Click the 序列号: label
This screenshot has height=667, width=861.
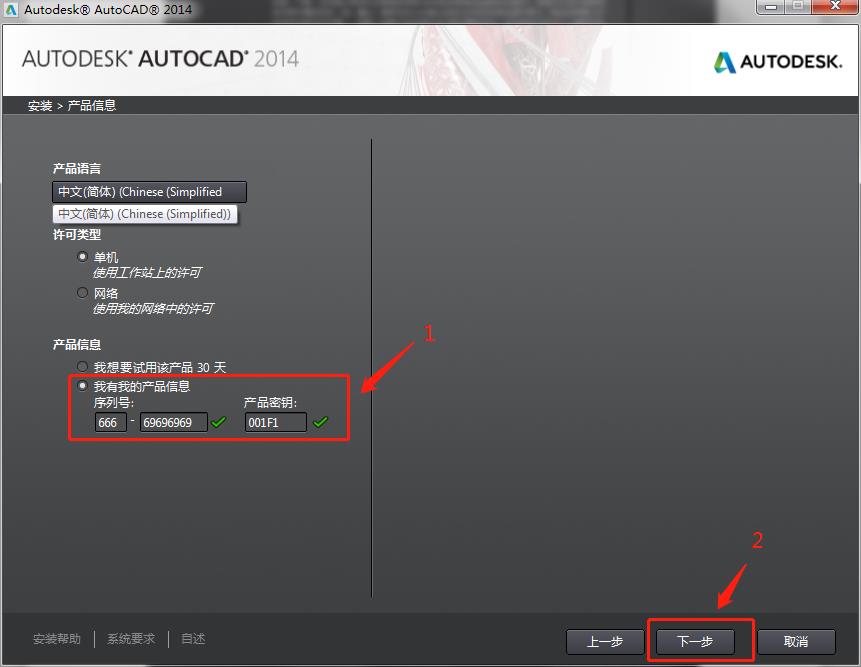pyautogui.click(x=114, y=403)
